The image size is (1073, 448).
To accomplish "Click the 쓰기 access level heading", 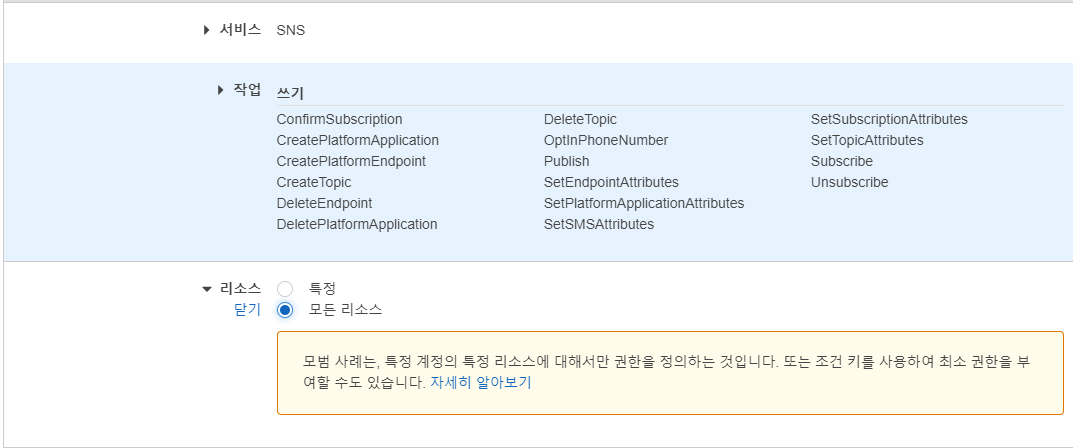I will [x=290, y=94].
